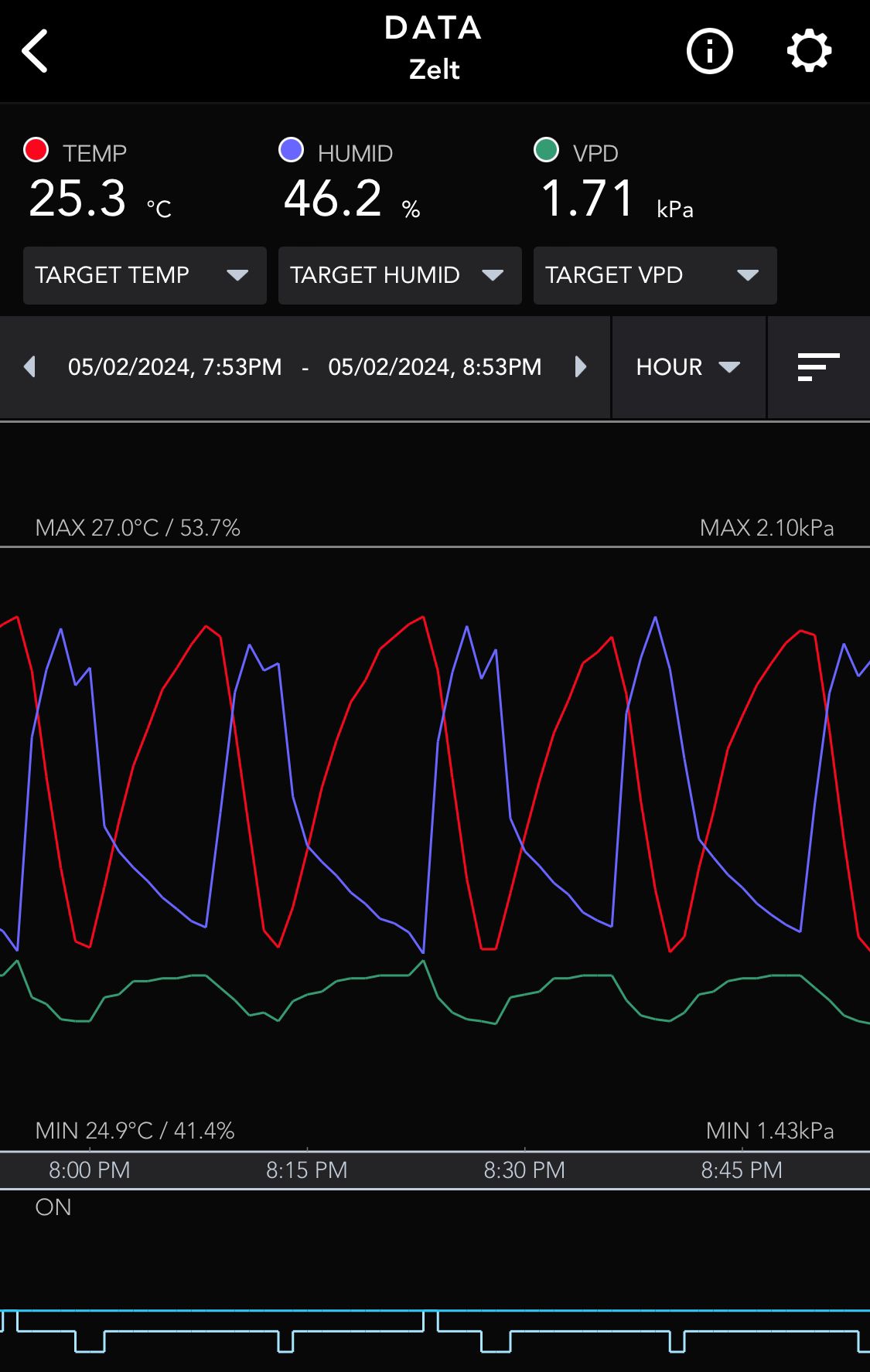The width and height of the screenshot is (870, 1372).
Task: Toggle the purple HUMID series indicator
Action: coord(291,150)
